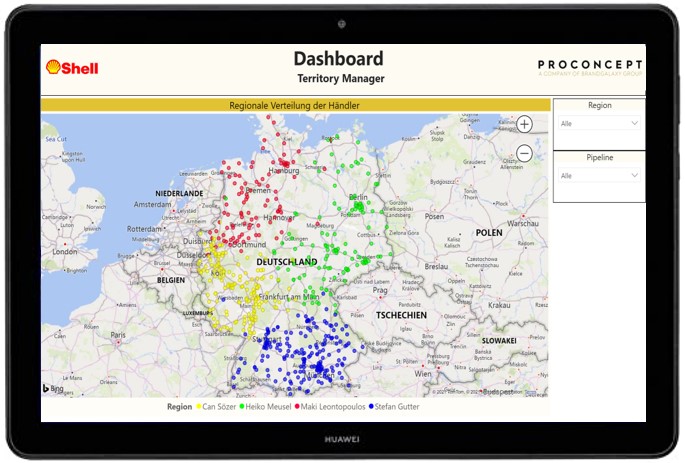Zoom out of the map with minus button
Image resolution: width=685 pixels, height=463 pixels.
[x=525, y=153]
